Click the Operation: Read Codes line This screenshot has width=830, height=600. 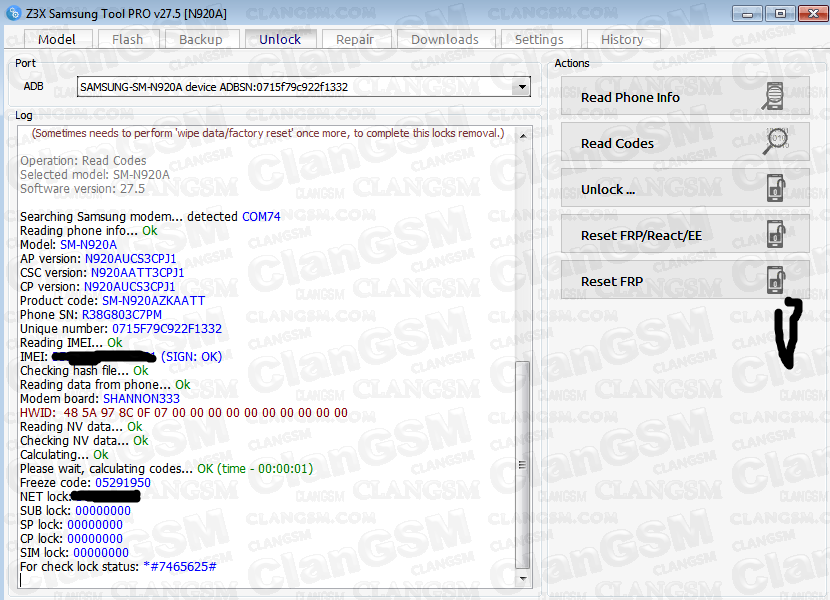[83, 161]
